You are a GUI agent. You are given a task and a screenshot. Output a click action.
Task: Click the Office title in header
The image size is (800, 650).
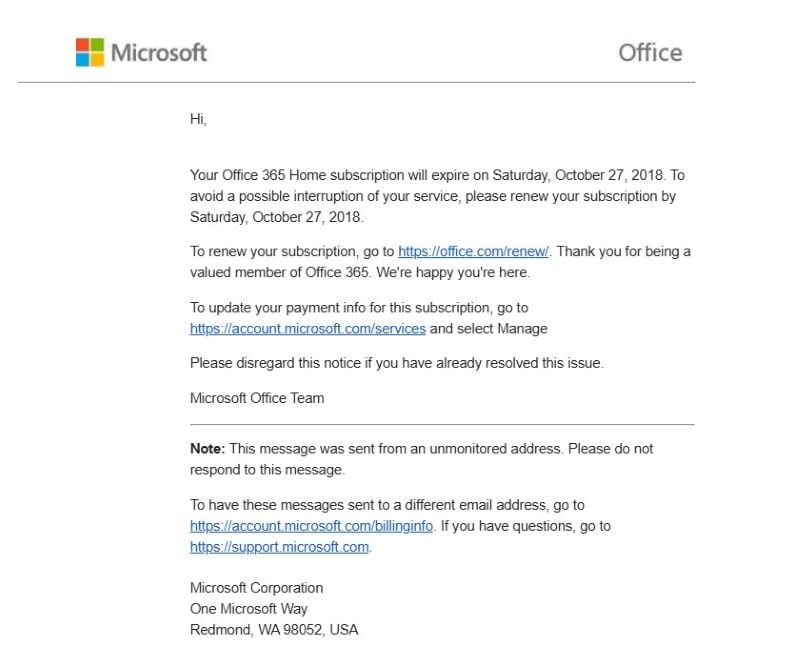650,52
